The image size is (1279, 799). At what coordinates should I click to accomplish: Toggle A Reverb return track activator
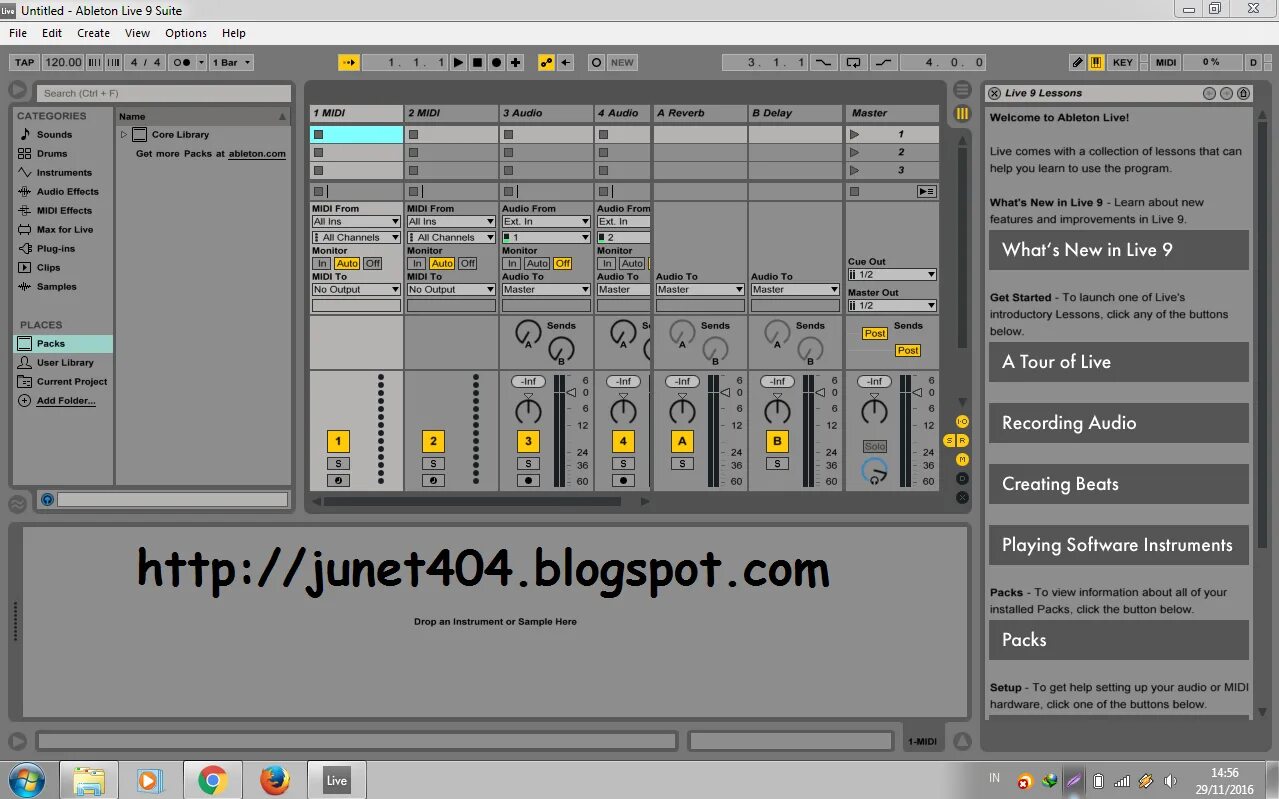pyautogui.click(x=683, y=441)
